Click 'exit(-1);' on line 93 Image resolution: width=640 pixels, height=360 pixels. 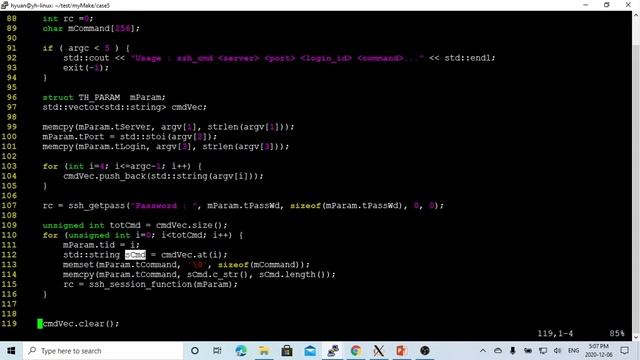[x=86, y=68]
